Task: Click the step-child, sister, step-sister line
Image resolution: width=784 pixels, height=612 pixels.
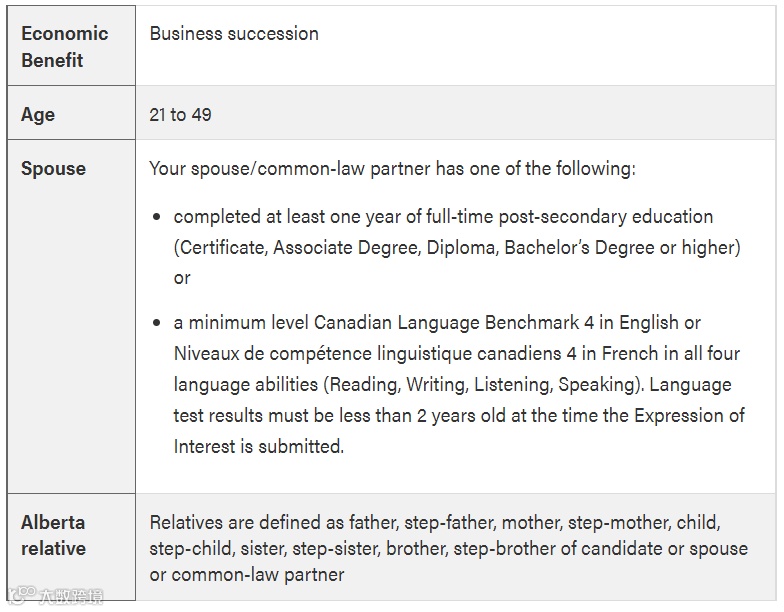Action: (x=448, y=548)
